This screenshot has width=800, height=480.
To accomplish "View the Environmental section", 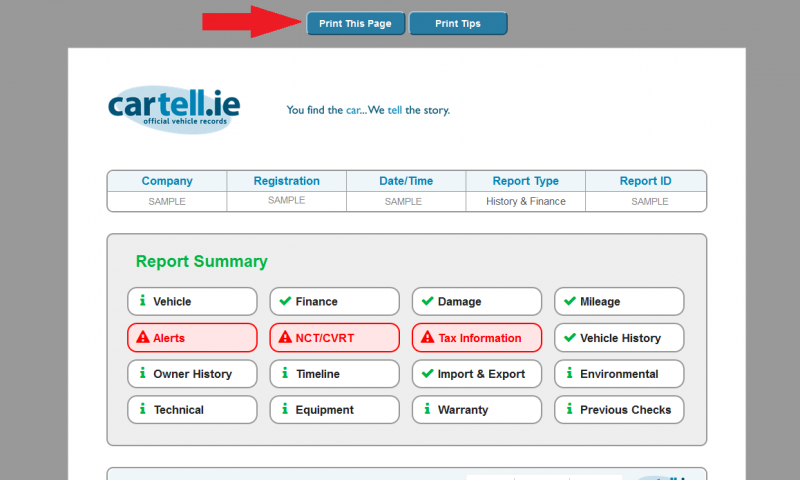I will (619, 374).
